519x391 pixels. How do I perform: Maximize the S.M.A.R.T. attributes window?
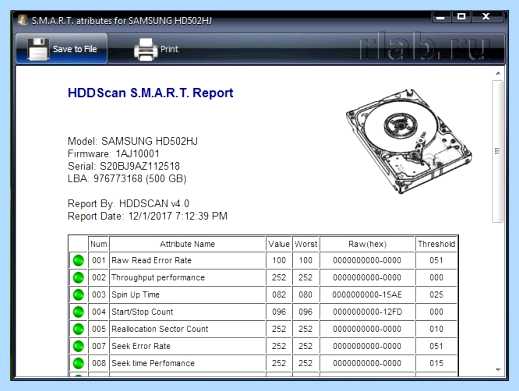[x=461, y=17]
